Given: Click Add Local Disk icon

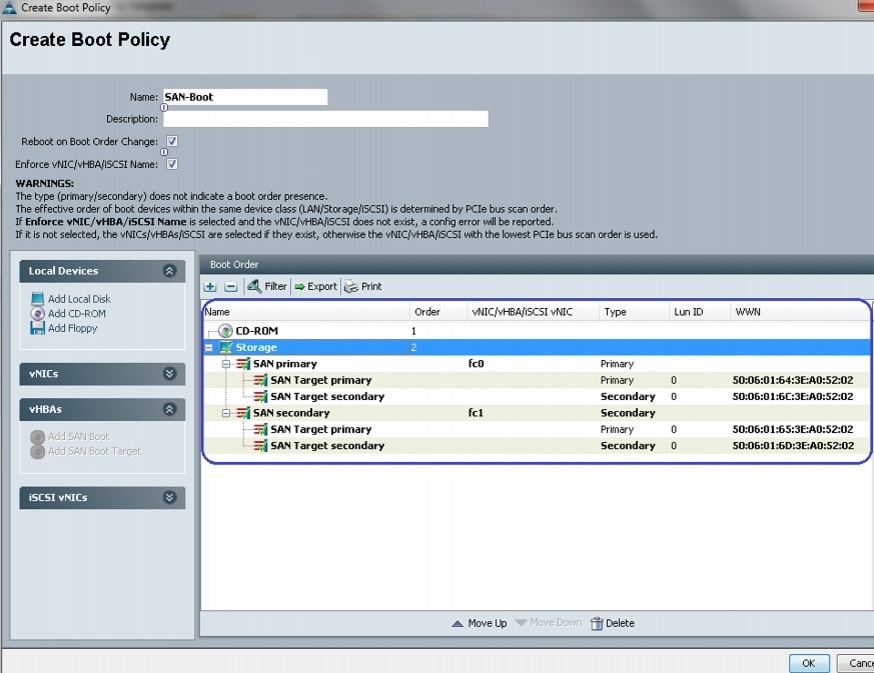Looking at the screenshot, I should click(x=38, y=299).
